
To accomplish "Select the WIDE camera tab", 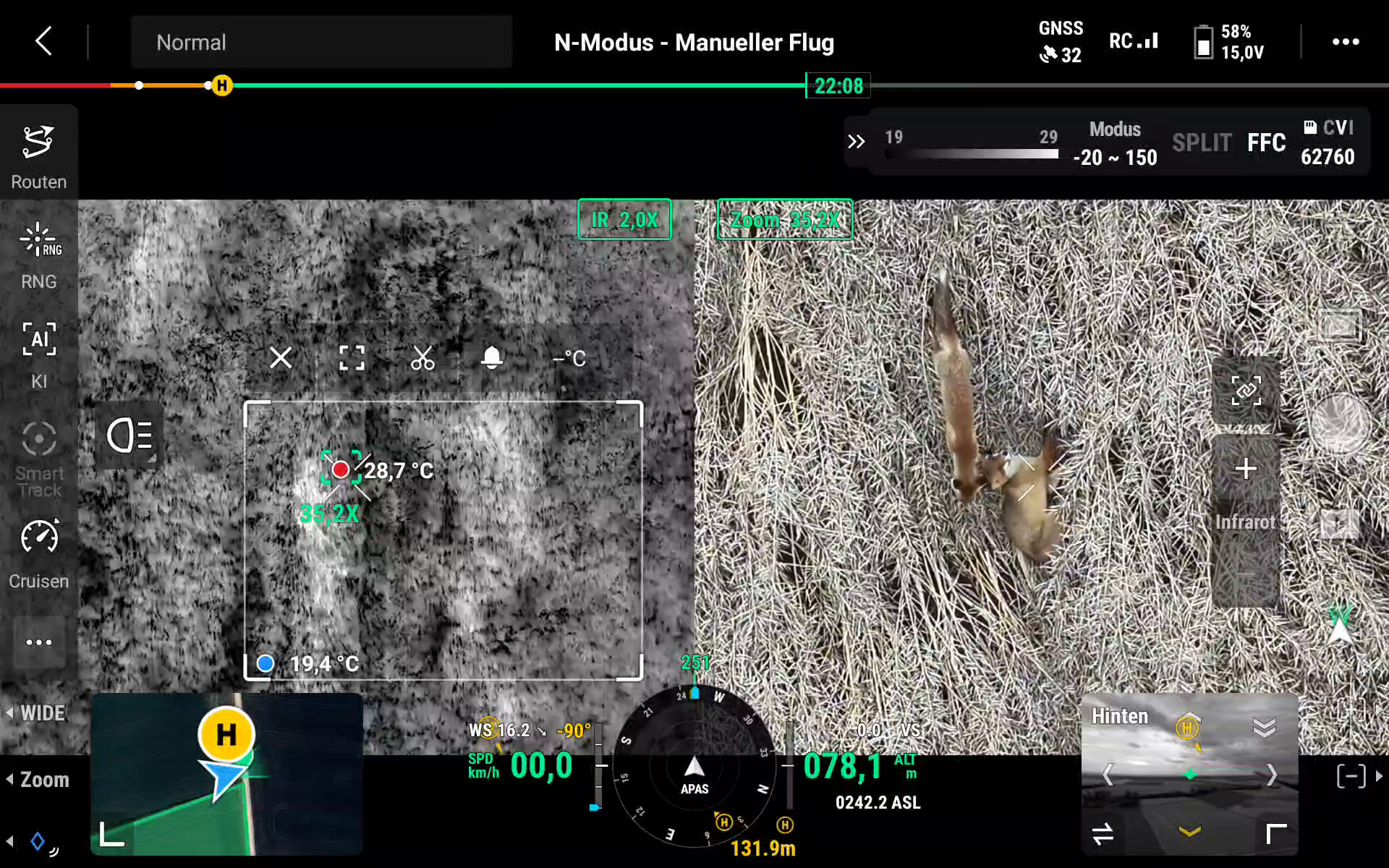I will pyautogui.click(x=42, y=713).
